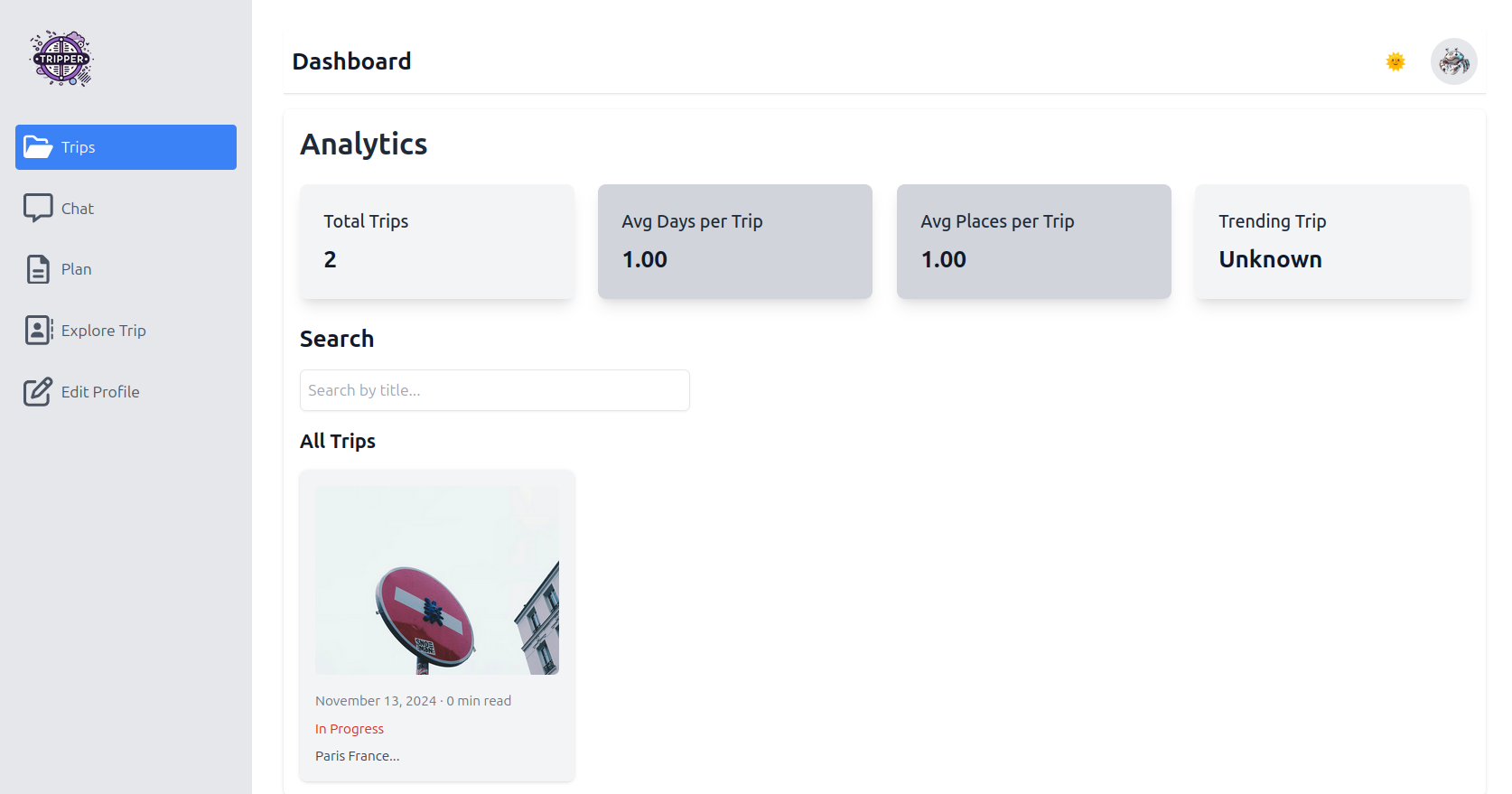Select Explore Trip from sidebar
The image size is (1512, 794).
pos(103,331)
